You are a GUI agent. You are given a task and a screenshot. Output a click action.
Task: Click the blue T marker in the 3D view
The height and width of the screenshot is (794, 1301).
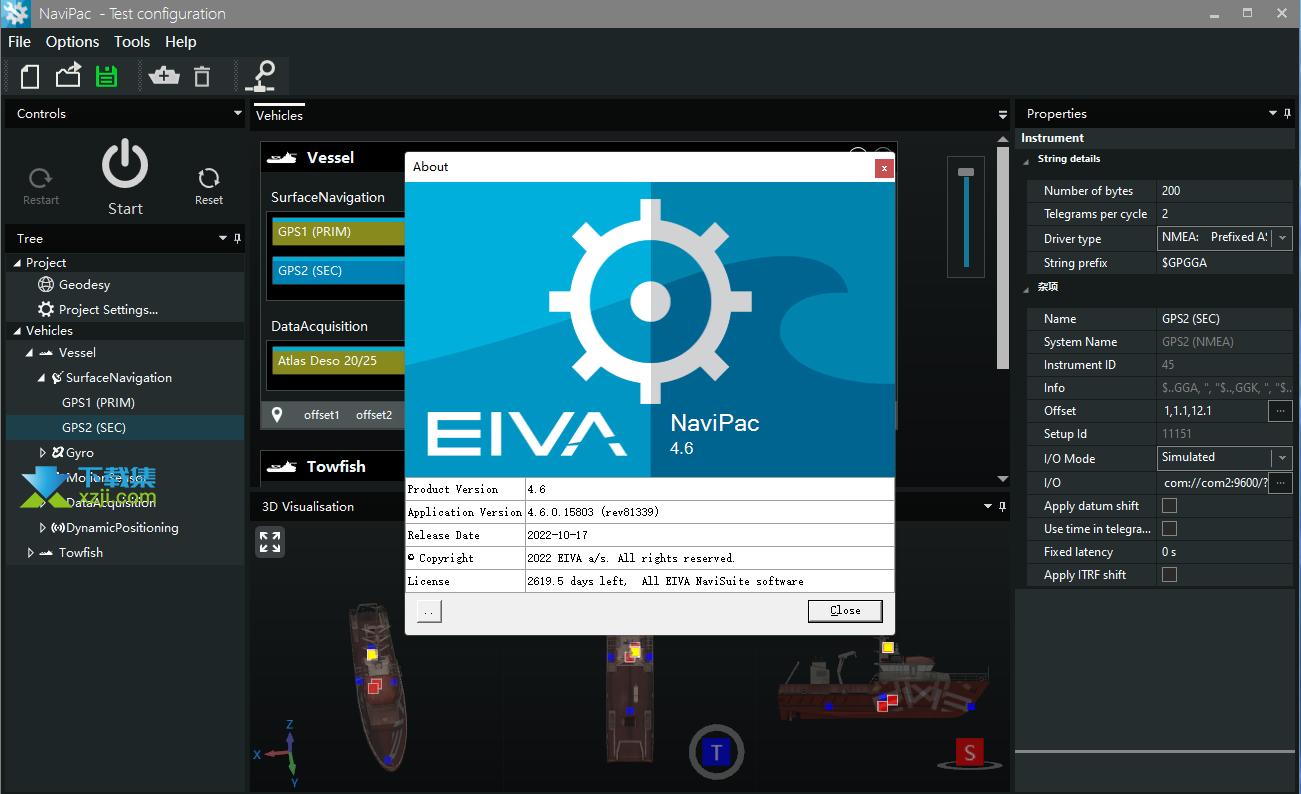(716, 753)
